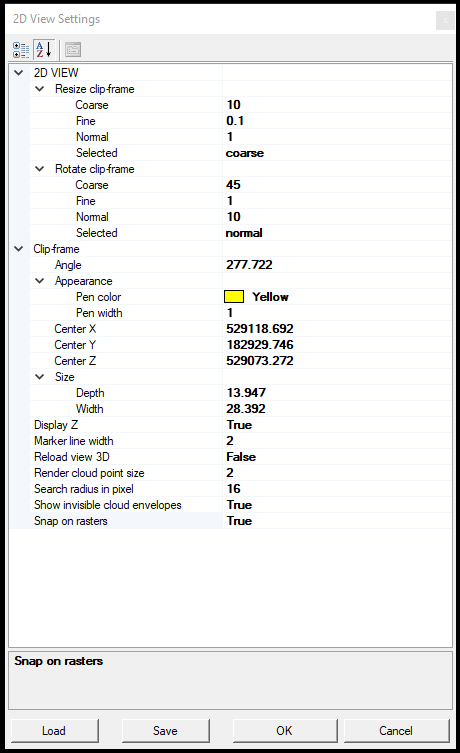This screenshot has height=753, width=460.
Task: Collapse the Appearance group
Action: tap(40, 281)
